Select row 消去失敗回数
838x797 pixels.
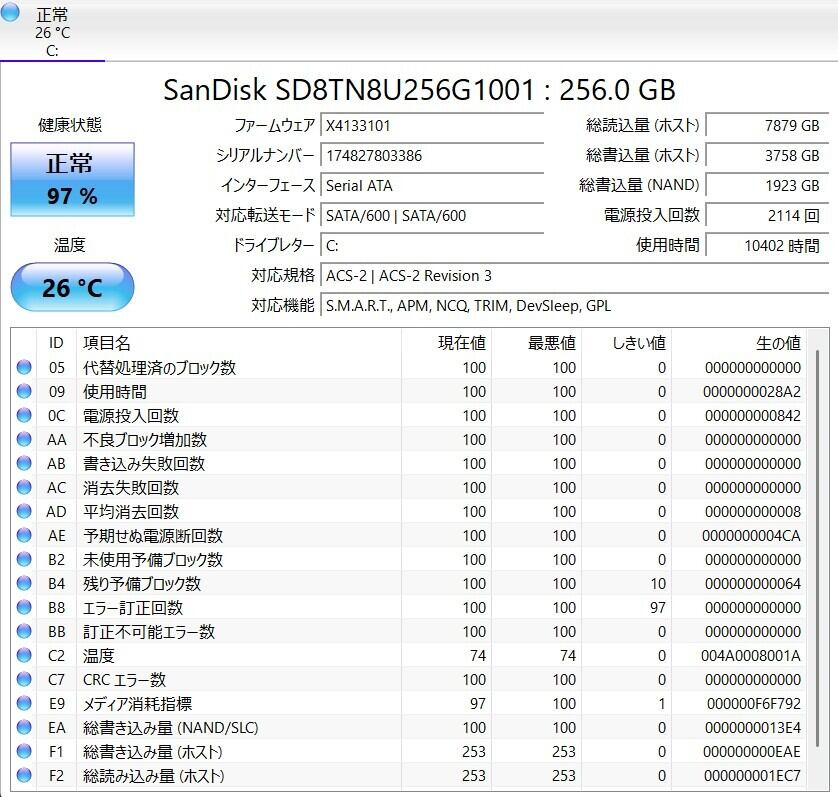410,487
